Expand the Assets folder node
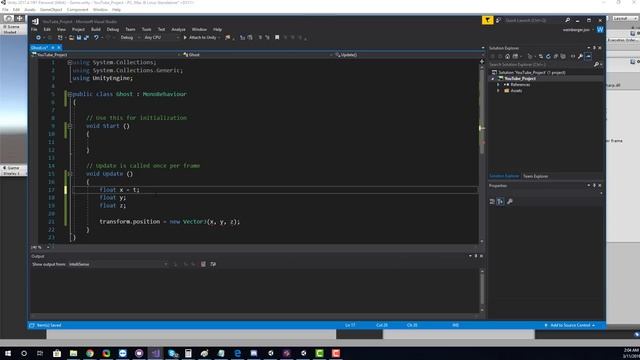This screenshot has width=640, height=360. [x=498, y=91]
